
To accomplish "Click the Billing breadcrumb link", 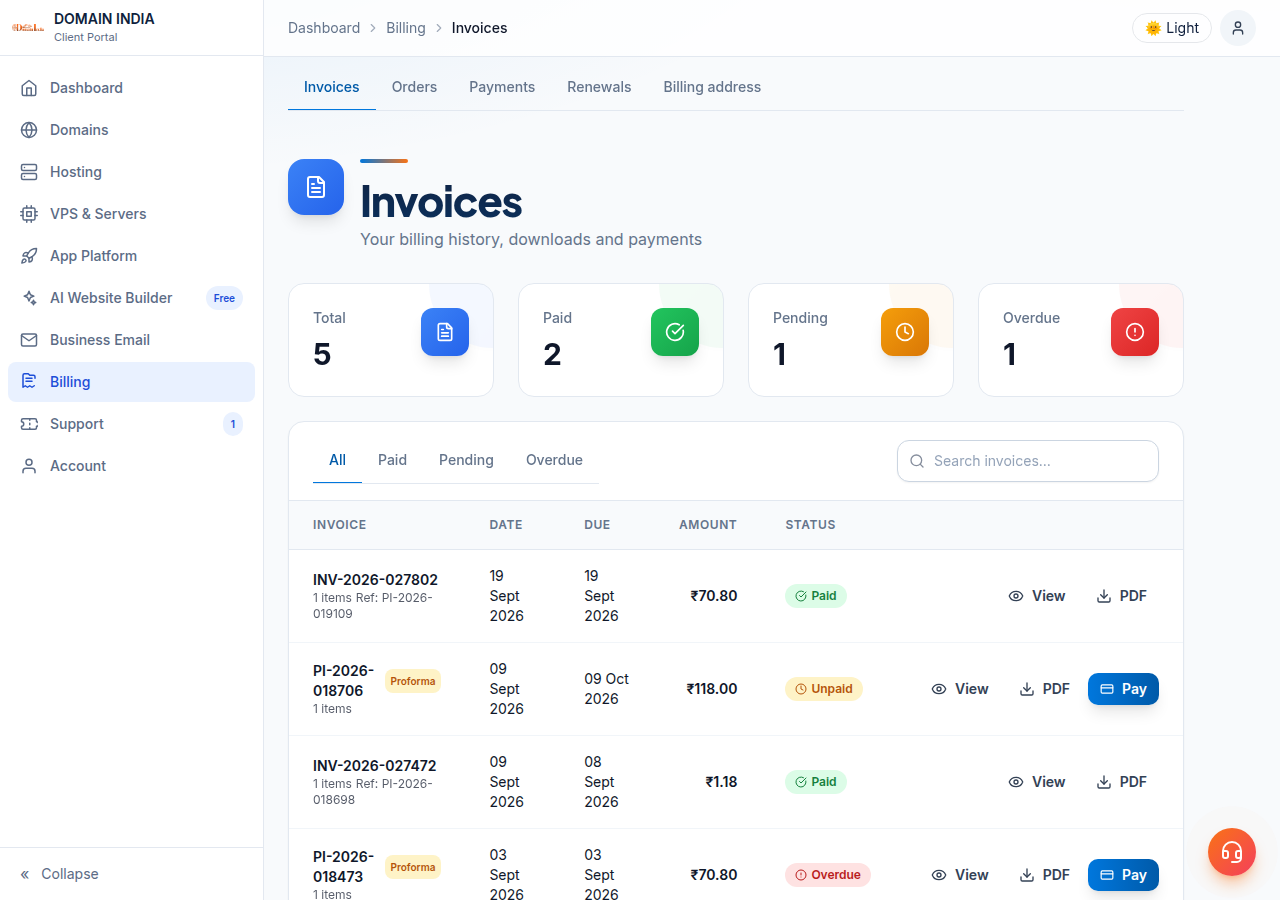I will 406,28.
